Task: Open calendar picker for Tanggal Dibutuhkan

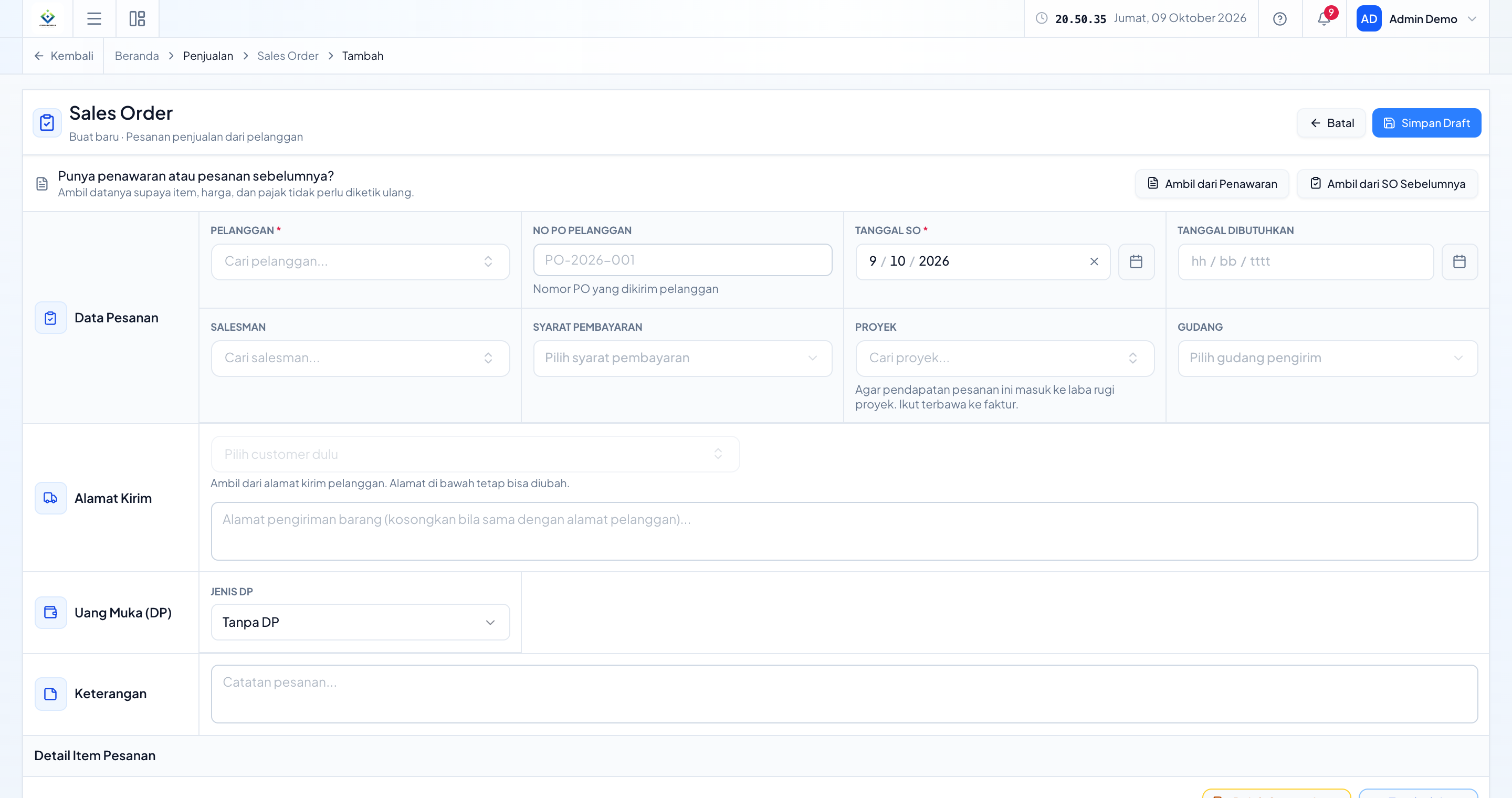Action: (1459, 261)
